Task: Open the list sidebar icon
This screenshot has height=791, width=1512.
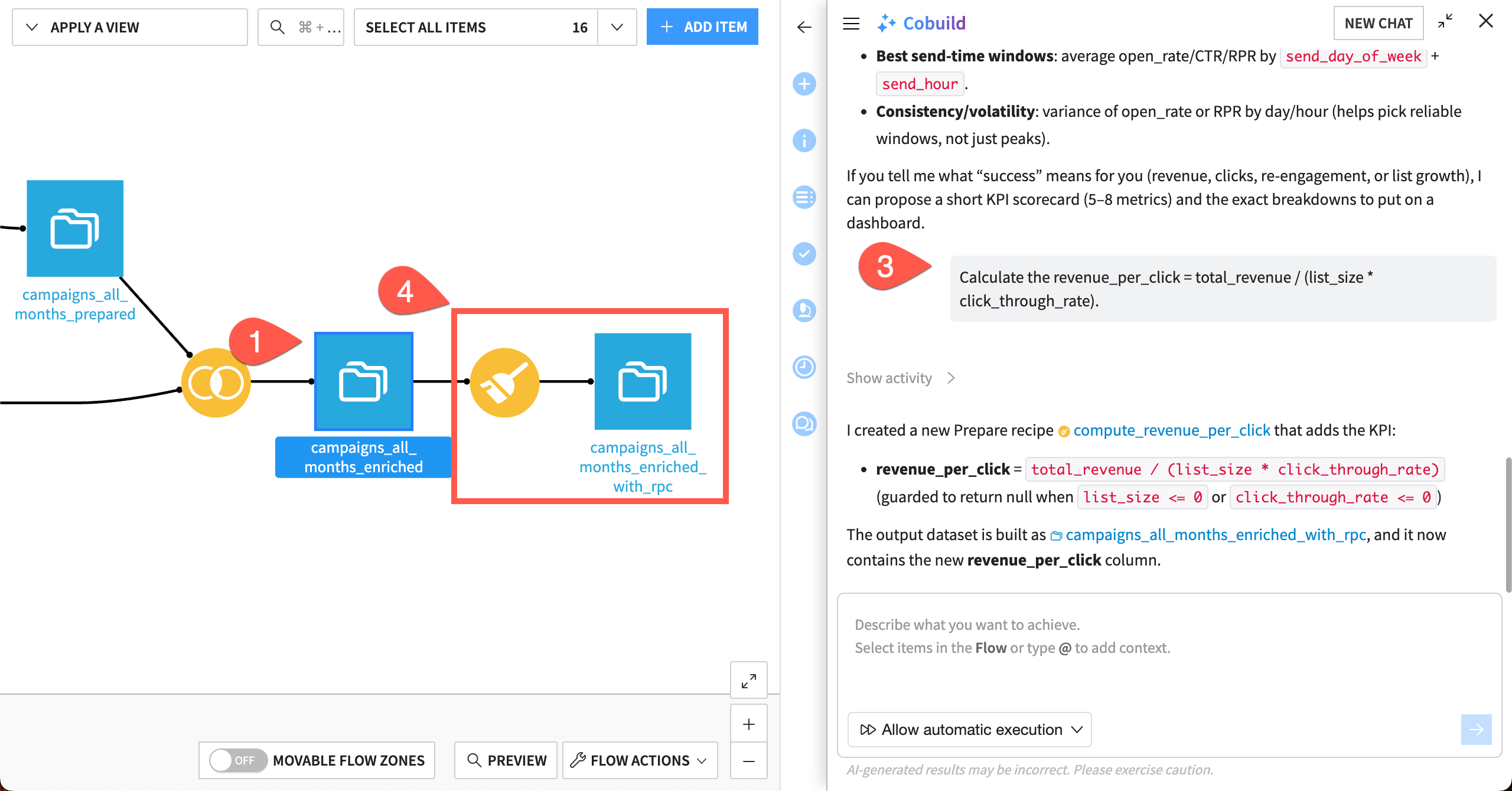Action: (804, 197)
